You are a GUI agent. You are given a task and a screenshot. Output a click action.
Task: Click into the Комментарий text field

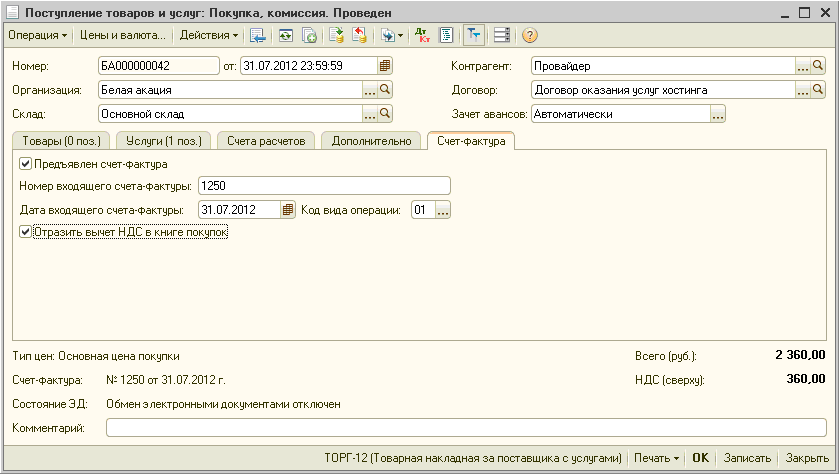point(465,428)
